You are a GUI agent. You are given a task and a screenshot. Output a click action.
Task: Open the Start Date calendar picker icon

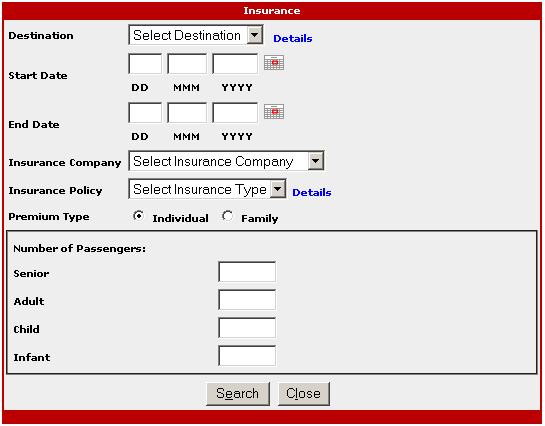pos(274,63)
